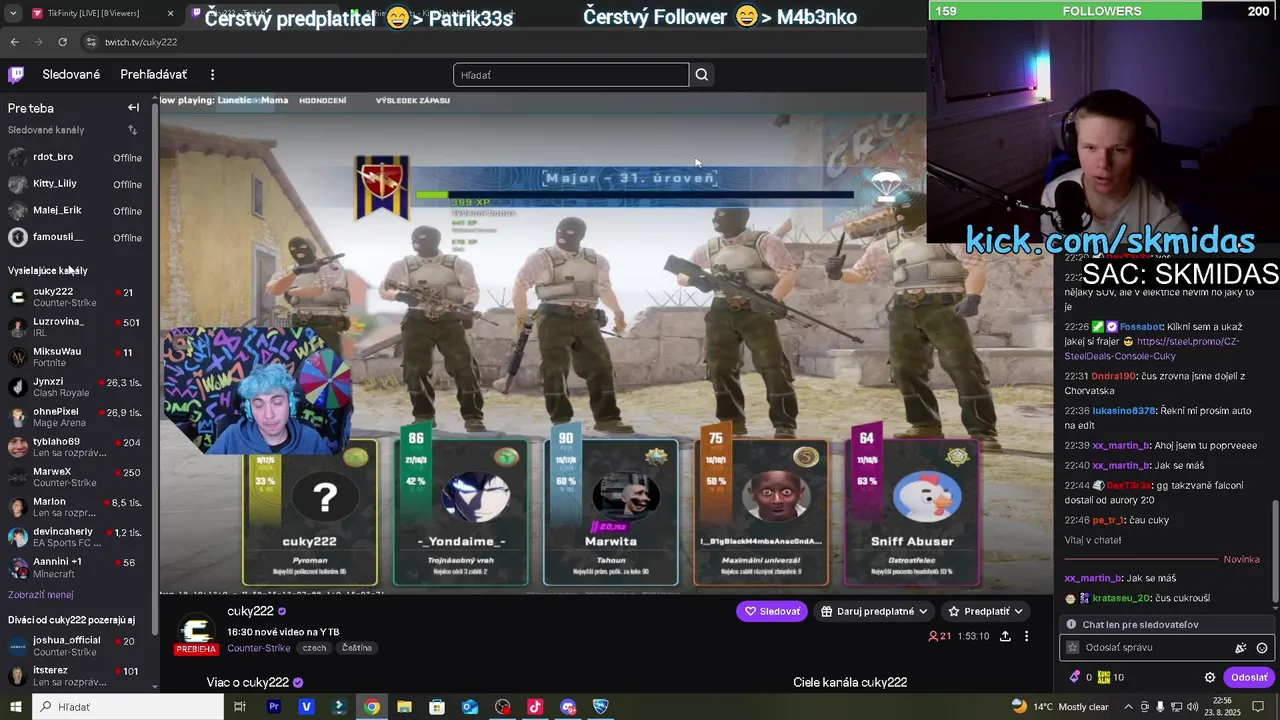Select the Jynxzi Clash Royale stream
The image size is (1280, 720).
[x=75, y=387]
